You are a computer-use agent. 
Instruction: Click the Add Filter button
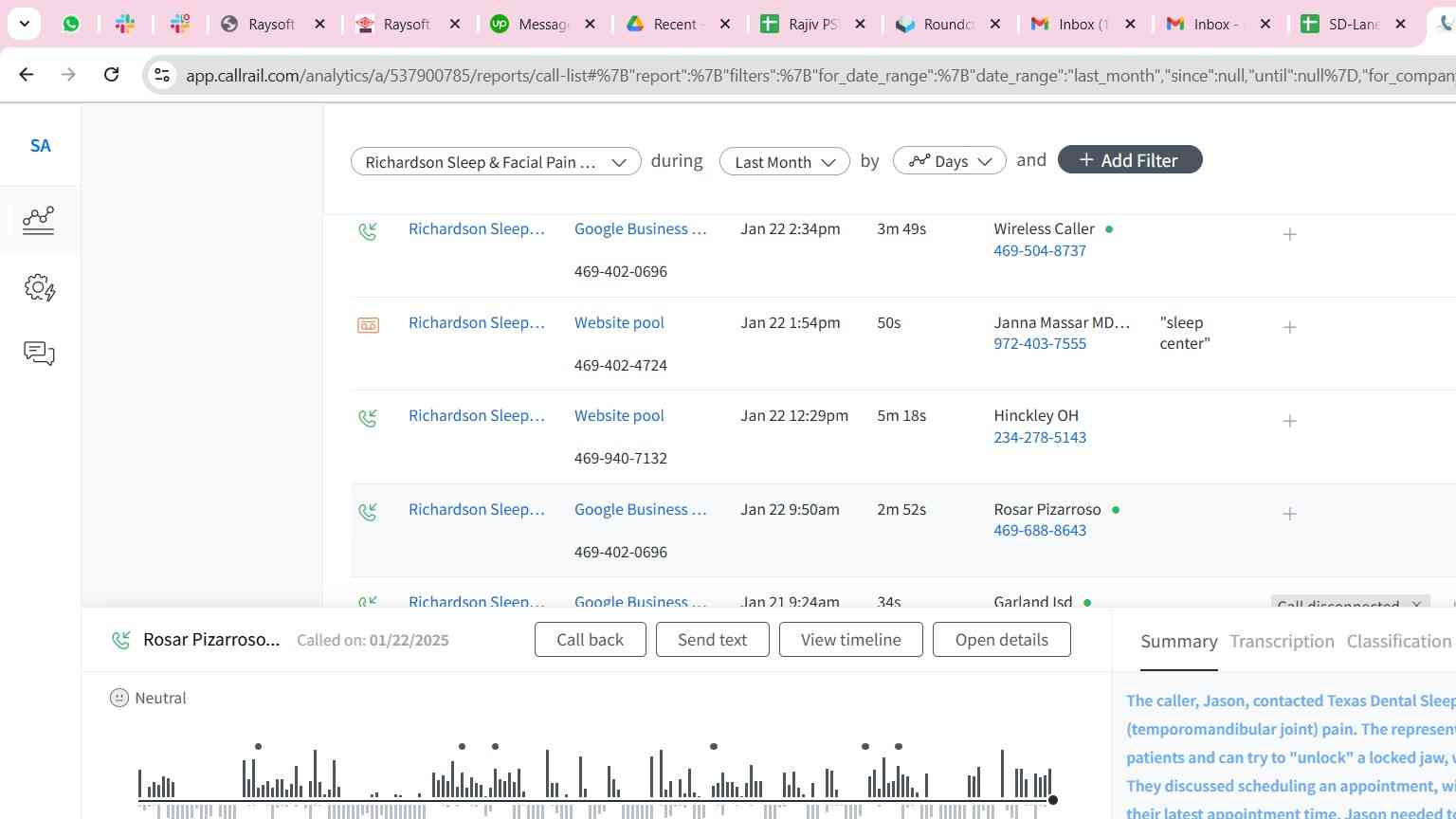point(1129,159)
